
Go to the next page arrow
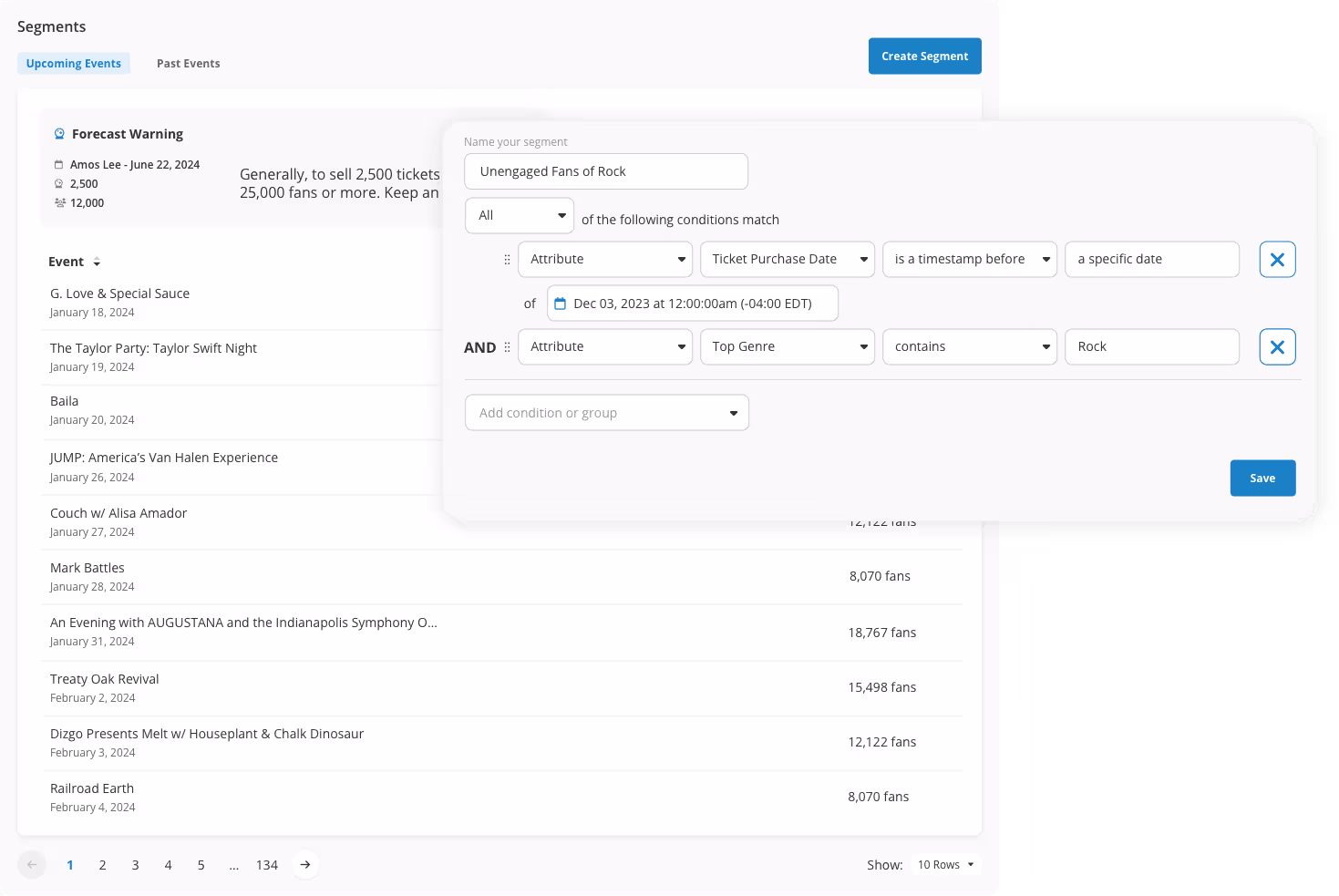(305, 865)
